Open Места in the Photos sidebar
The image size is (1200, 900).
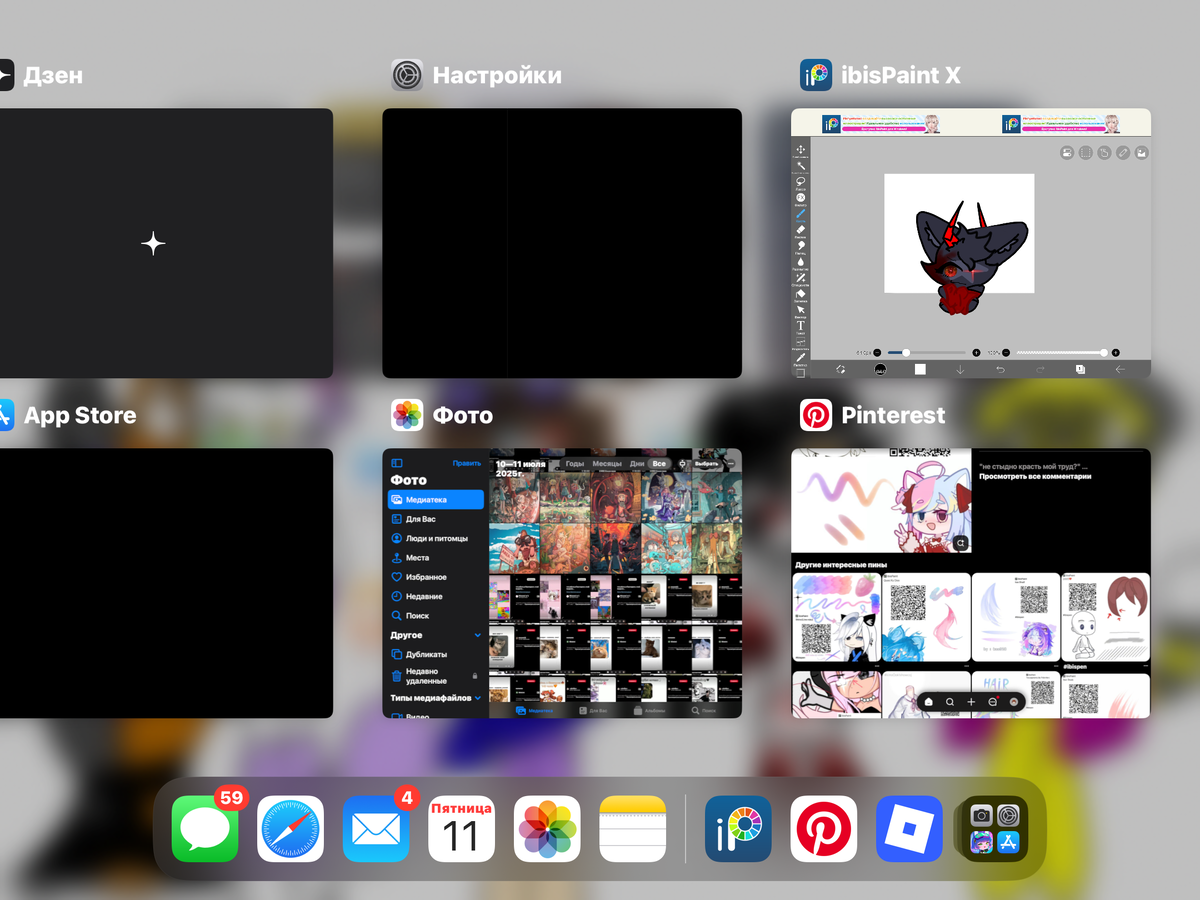coord(436,558)
